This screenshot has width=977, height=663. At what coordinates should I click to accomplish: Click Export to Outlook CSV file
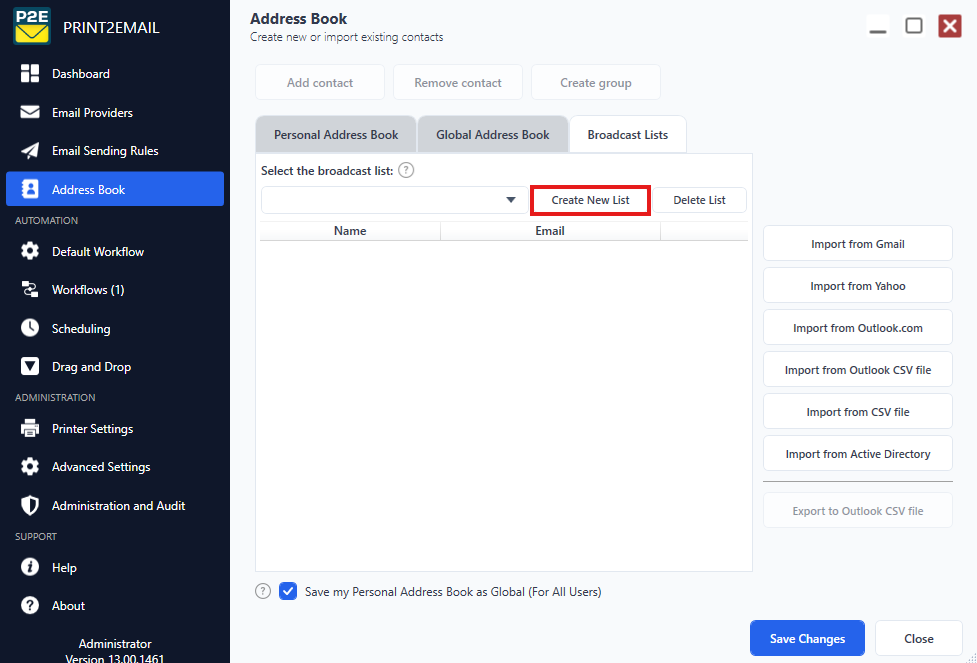pos(857,510)
